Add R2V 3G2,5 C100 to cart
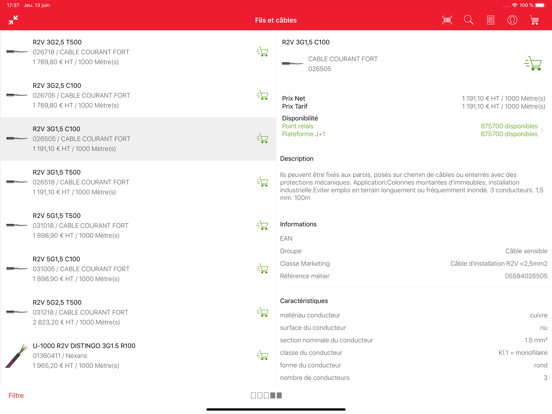Image resolution: width=552 pixels, height=414 pixels. tap(262, 95)
